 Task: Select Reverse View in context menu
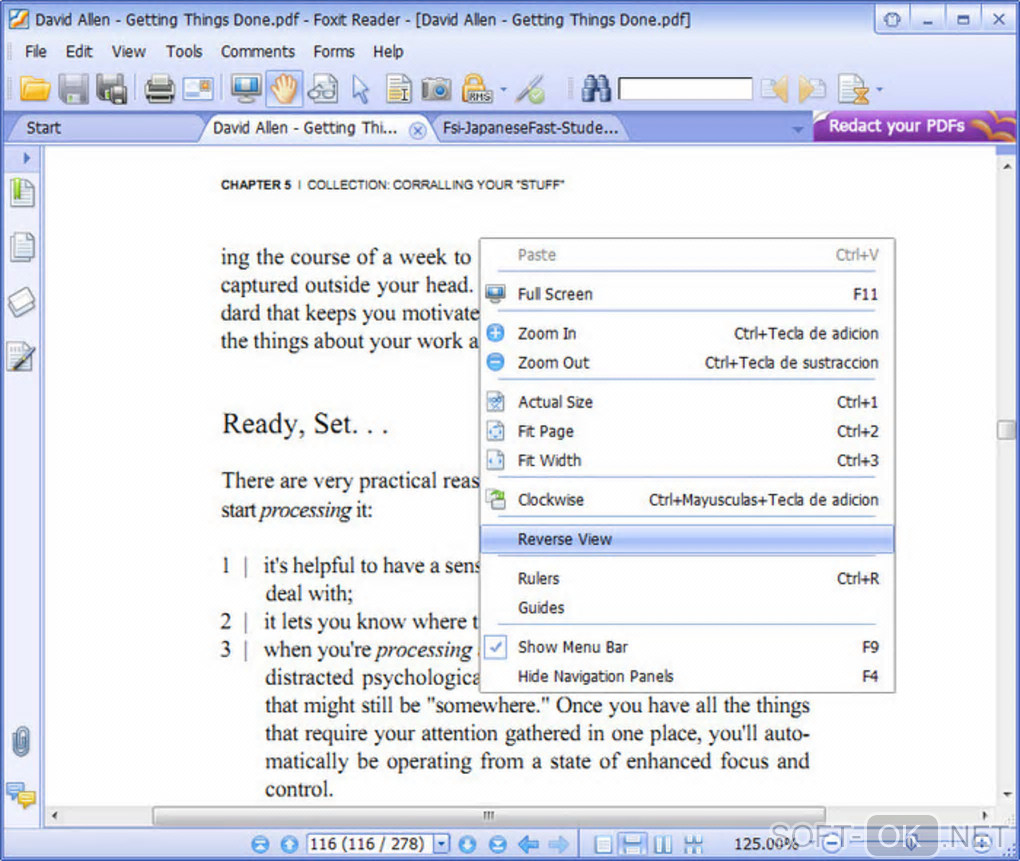pos(687,539)
